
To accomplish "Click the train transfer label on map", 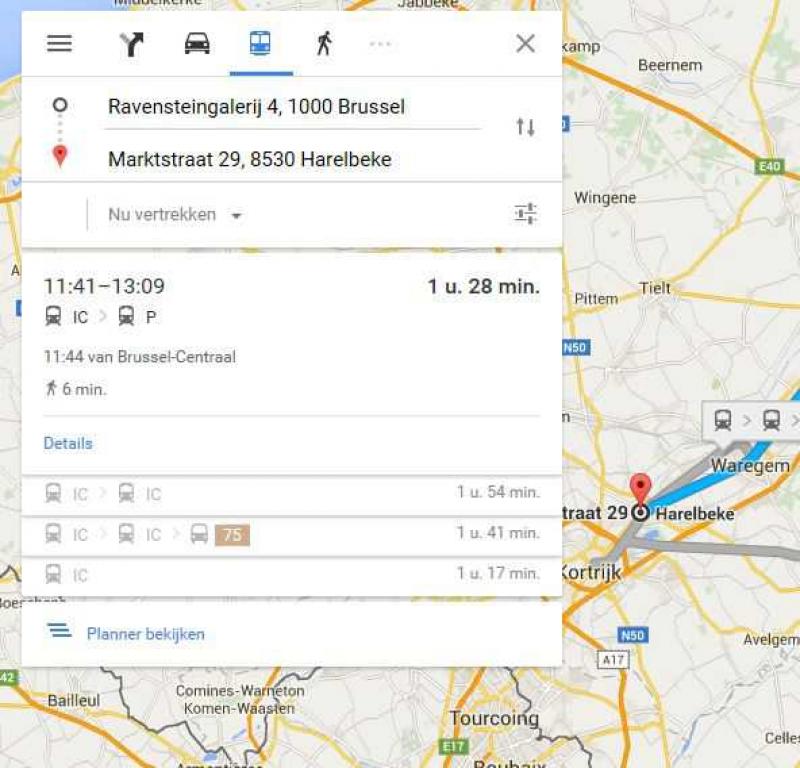I will coord(751,421).
